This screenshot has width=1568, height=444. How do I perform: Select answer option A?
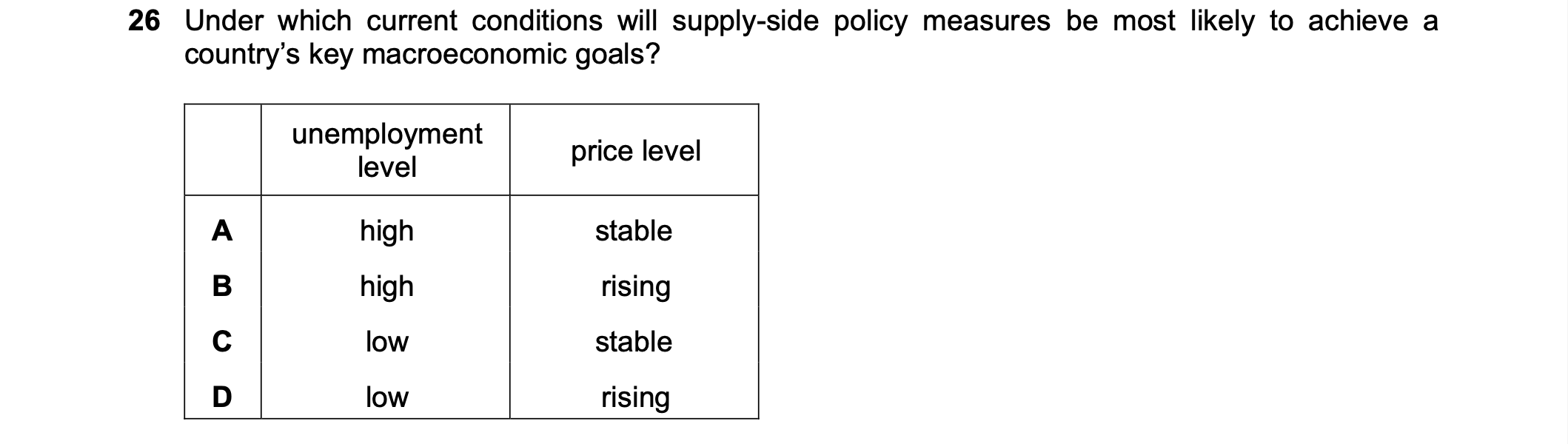222,231
